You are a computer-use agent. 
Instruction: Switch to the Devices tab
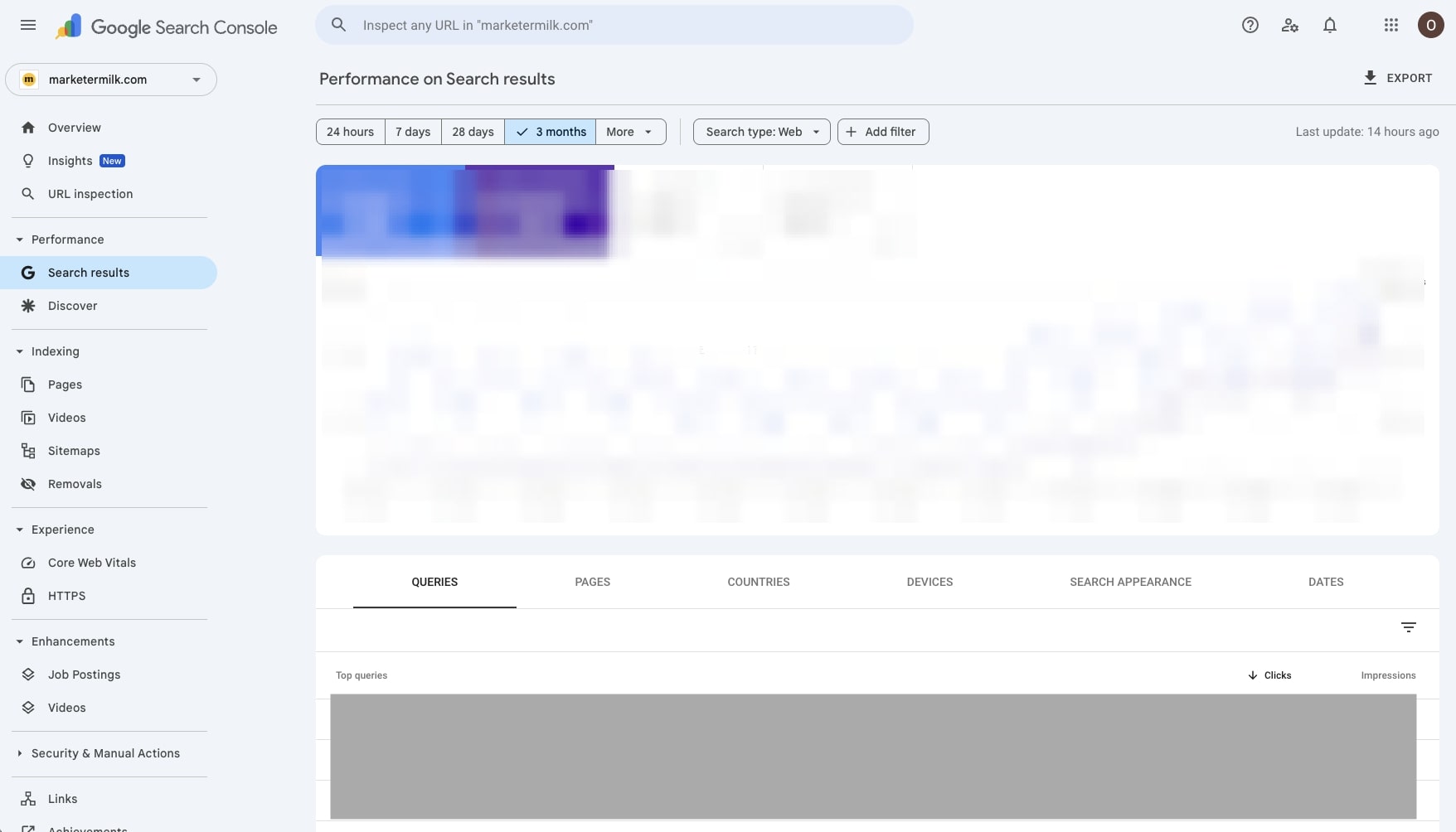click(x=929, y=582)
